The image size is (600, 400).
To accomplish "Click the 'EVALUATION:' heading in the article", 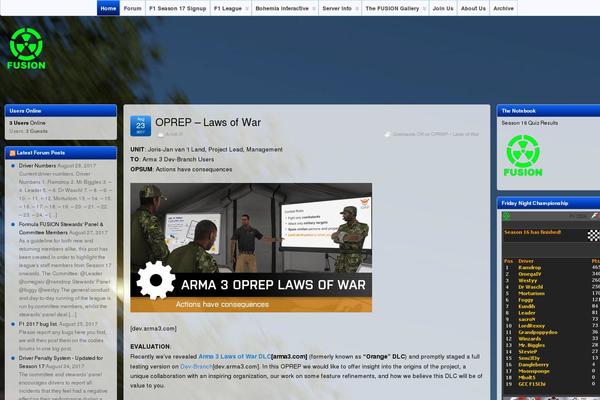I will pyautogui.click(x=150, y=346).
